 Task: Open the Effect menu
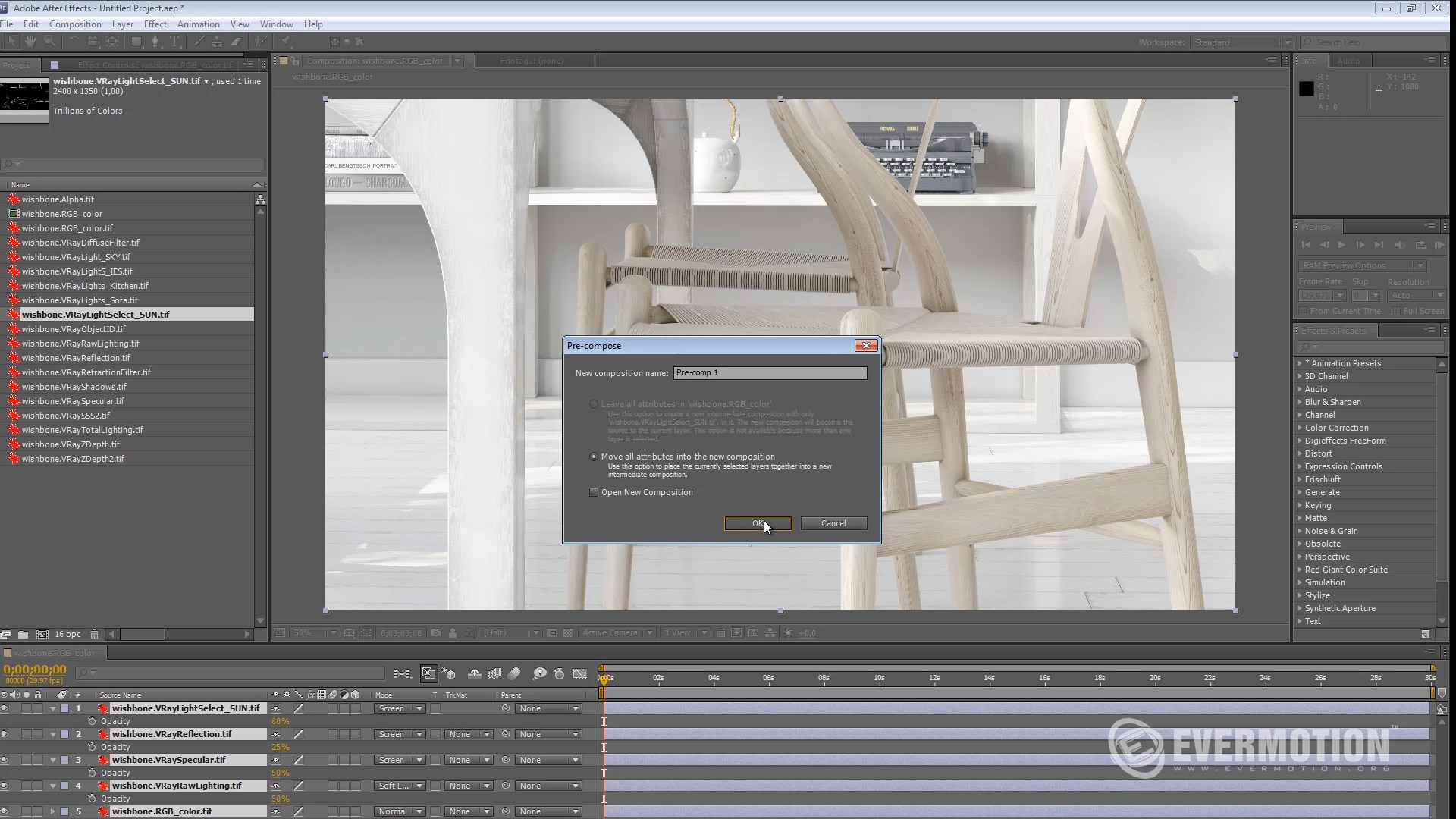155,24
